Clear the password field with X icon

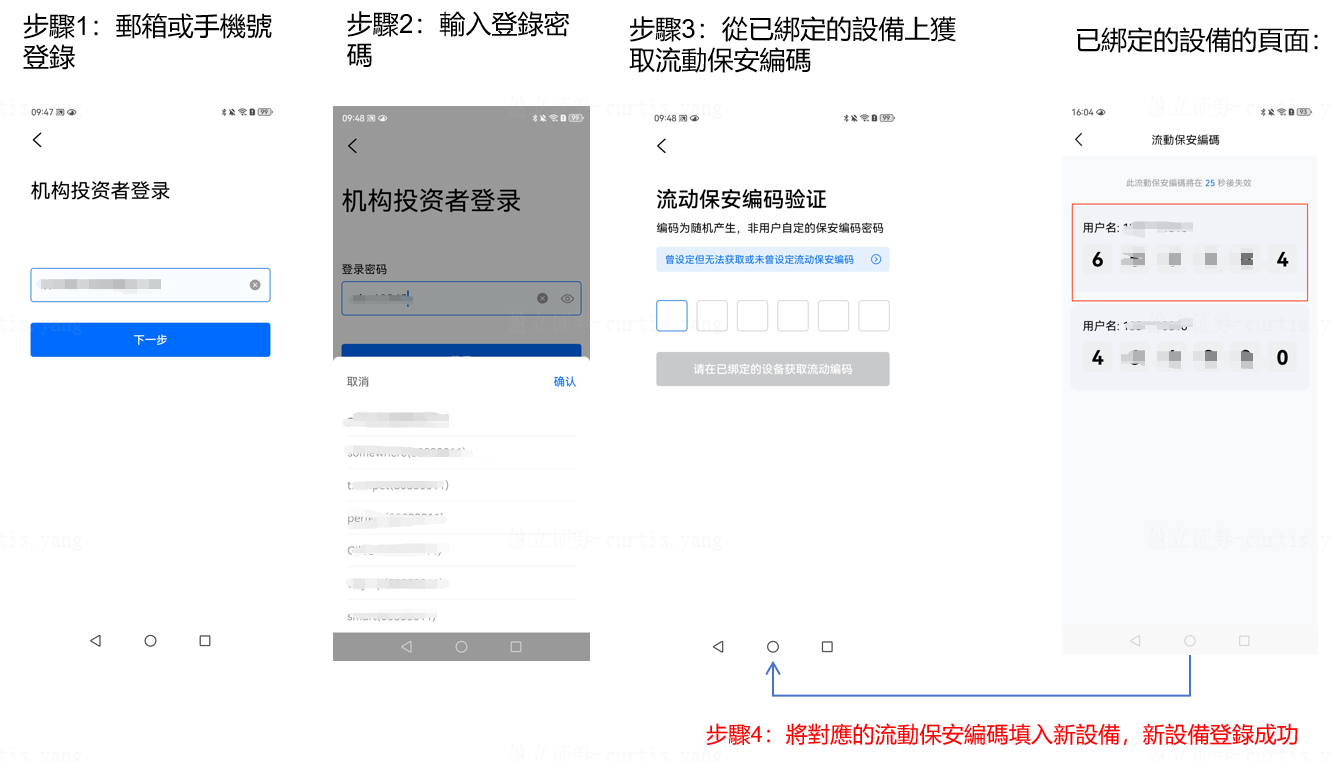(x=542, y=298)
